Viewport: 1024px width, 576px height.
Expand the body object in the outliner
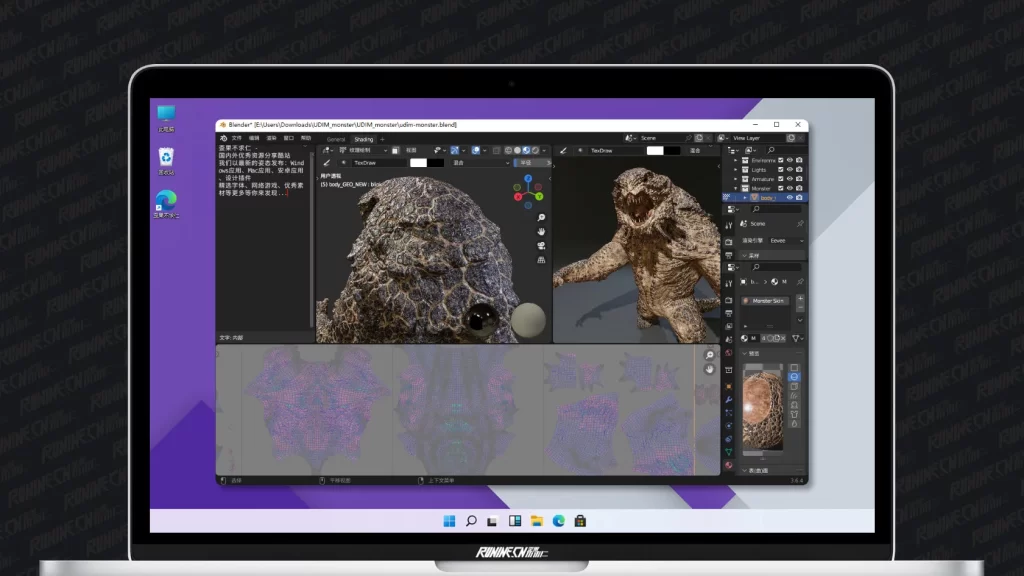[x=744, y=198]
